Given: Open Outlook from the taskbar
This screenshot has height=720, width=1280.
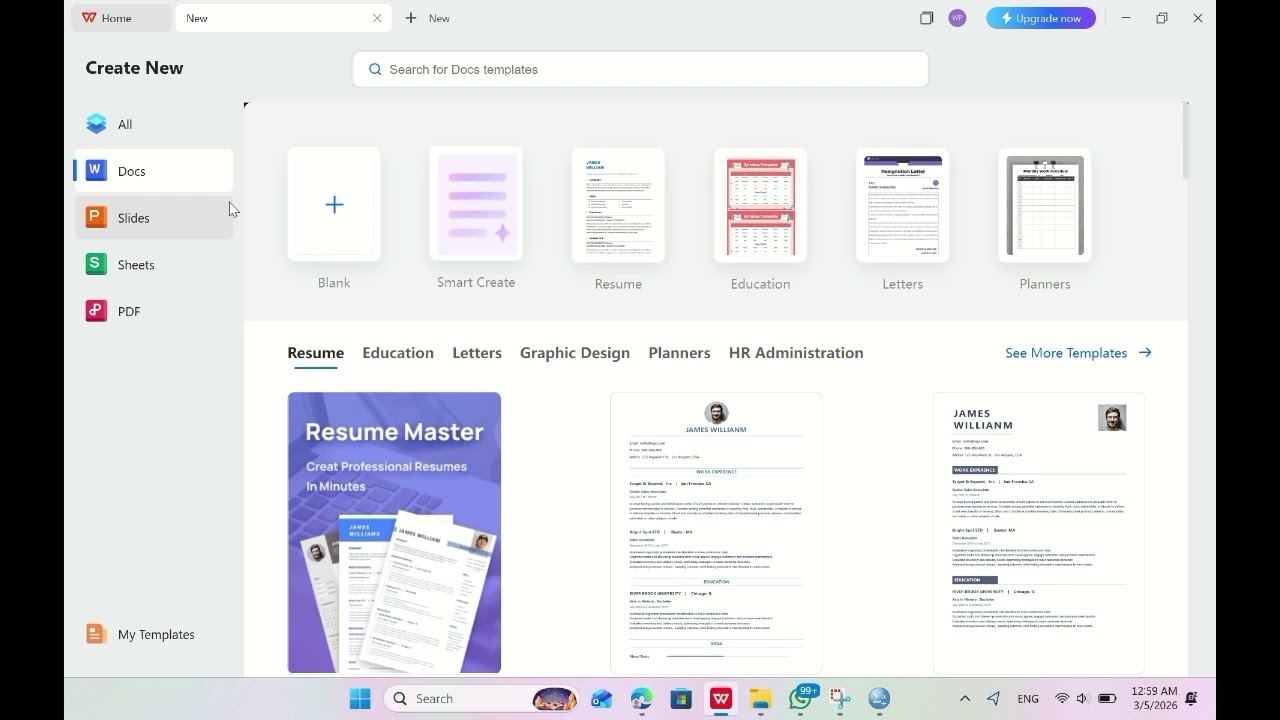Looking at the screenshot, I should [602, 698].
